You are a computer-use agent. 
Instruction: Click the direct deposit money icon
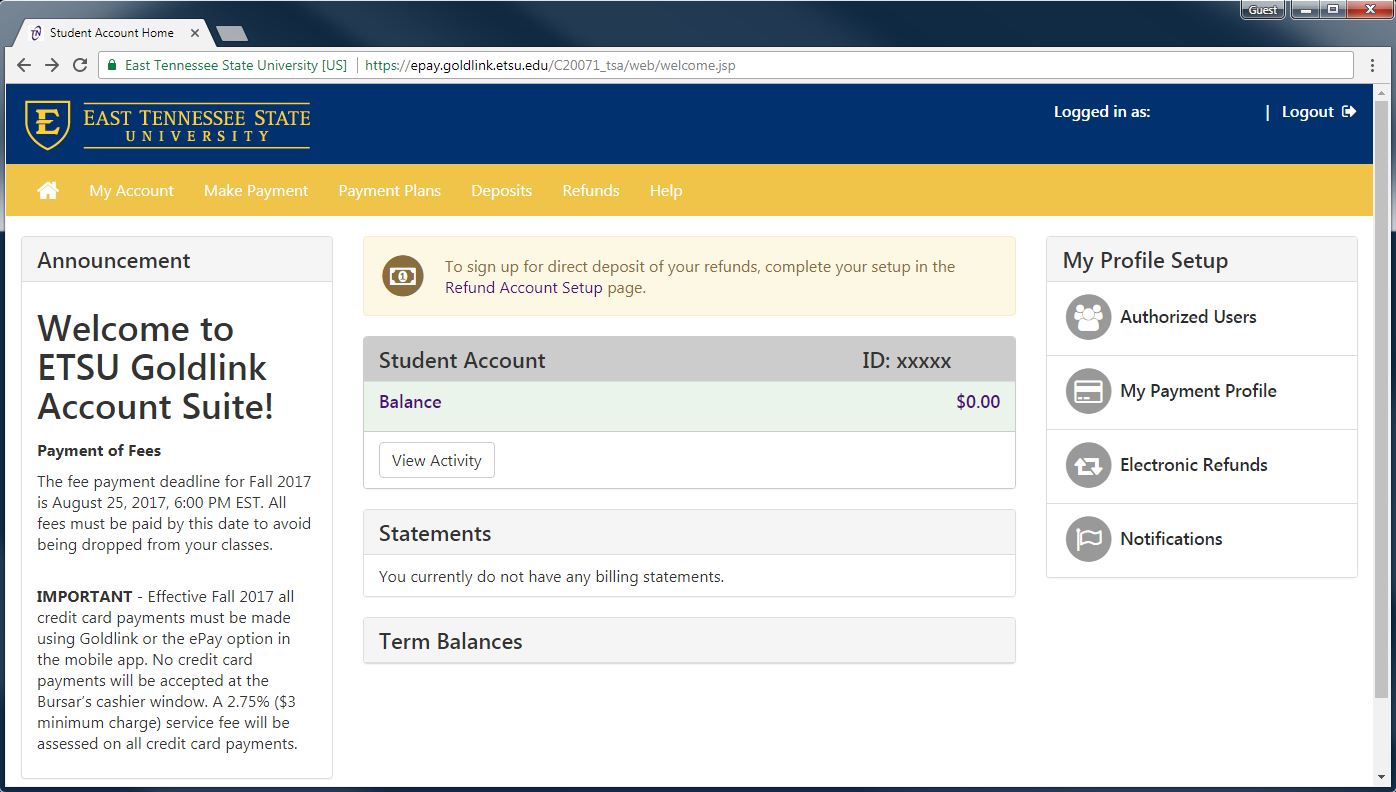[403, 276]
